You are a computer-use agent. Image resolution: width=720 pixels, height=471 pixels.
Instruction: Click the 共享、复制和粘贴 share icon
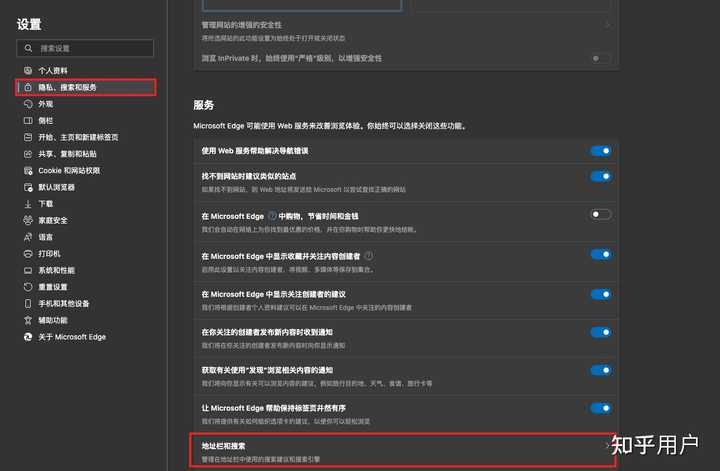coord(28,154)
